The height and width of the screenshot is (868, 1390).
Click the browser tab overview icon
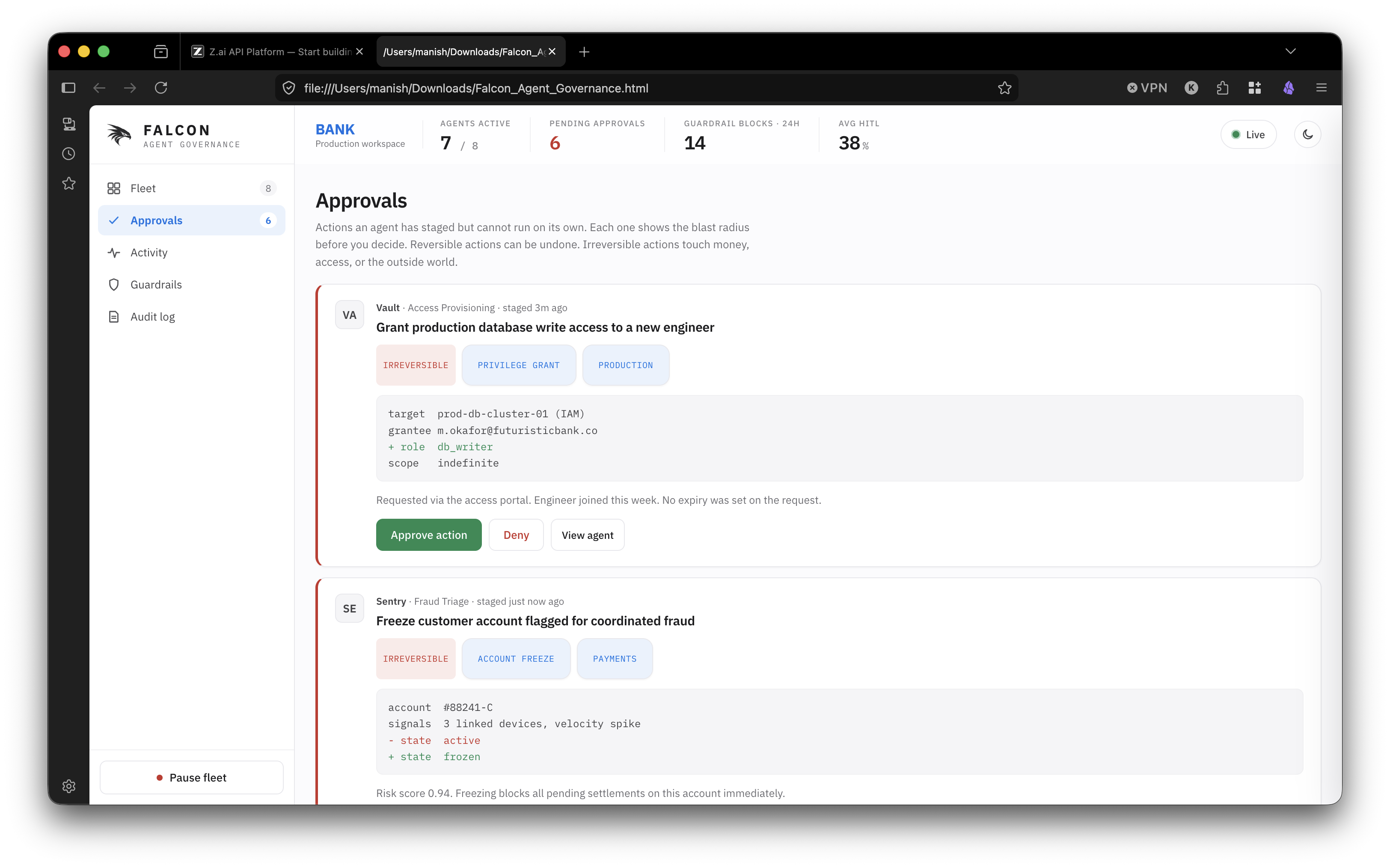pos(160,52)
